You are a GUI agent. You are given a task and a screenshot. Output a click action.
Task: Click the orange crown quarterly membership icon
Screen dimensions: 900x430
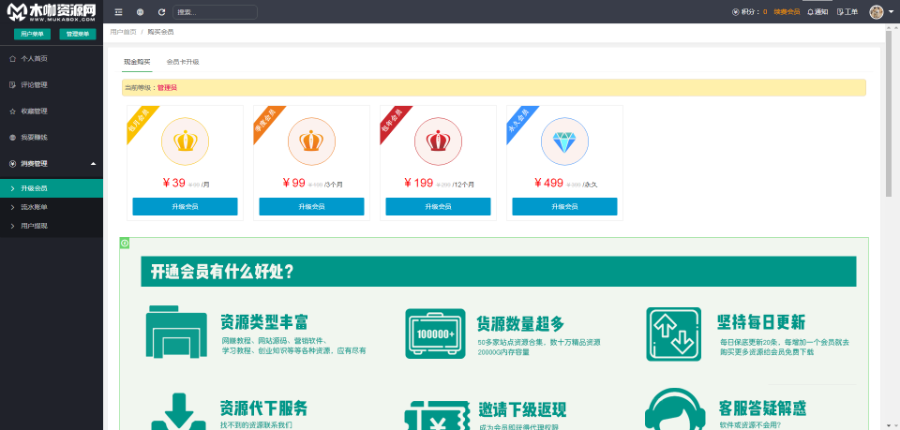click(311, 141)
